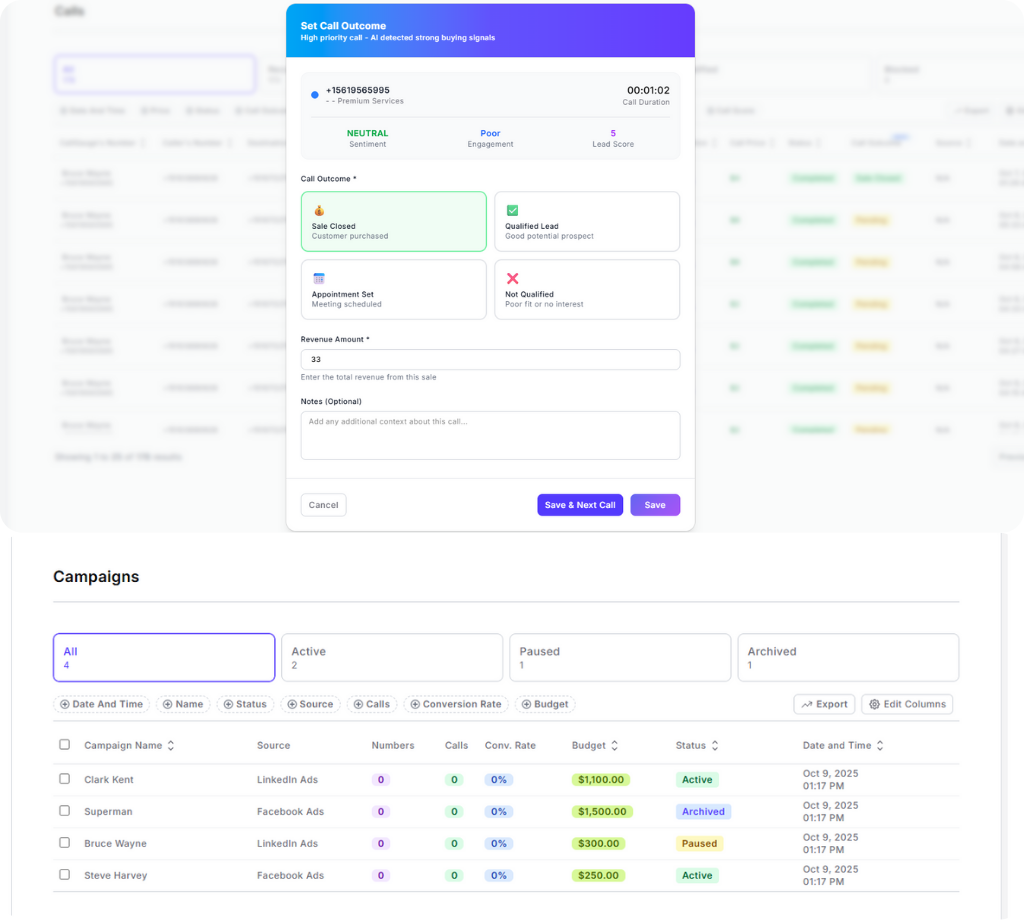The height and width of the screenshot is (920, 1024).
Task: Open the Archived campaigns tab
Action: pyautogui.click(x=848, y=657)
